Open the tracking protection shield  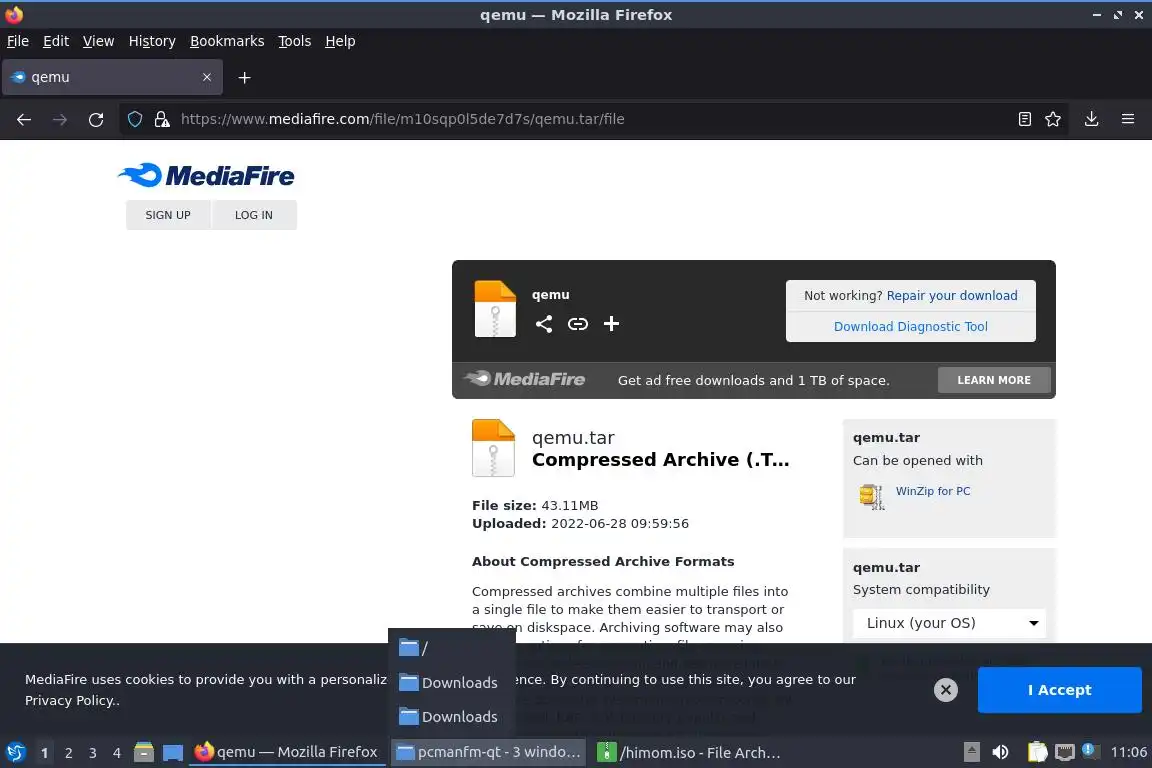[134, 119]
